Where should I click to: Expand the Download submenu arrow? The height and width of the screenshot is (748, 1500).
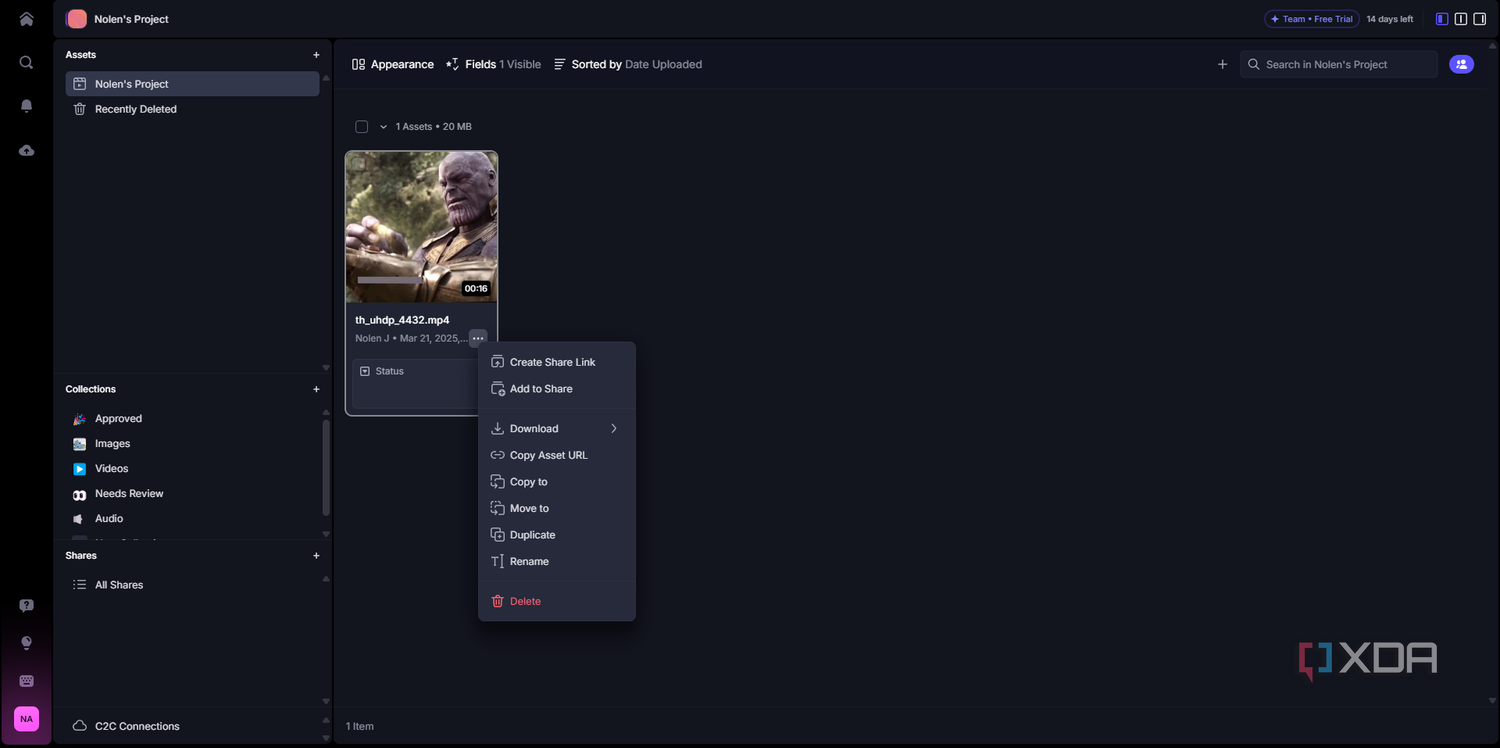[613, 428]
